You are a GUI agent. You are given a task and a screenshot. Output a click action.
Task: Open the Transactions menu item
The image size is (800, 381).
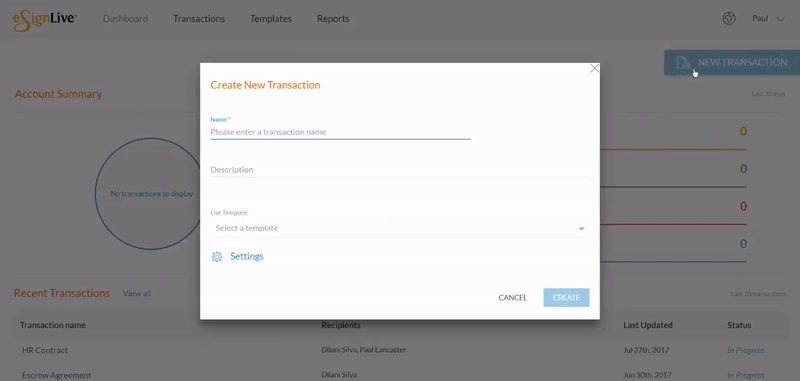point(199,19)
